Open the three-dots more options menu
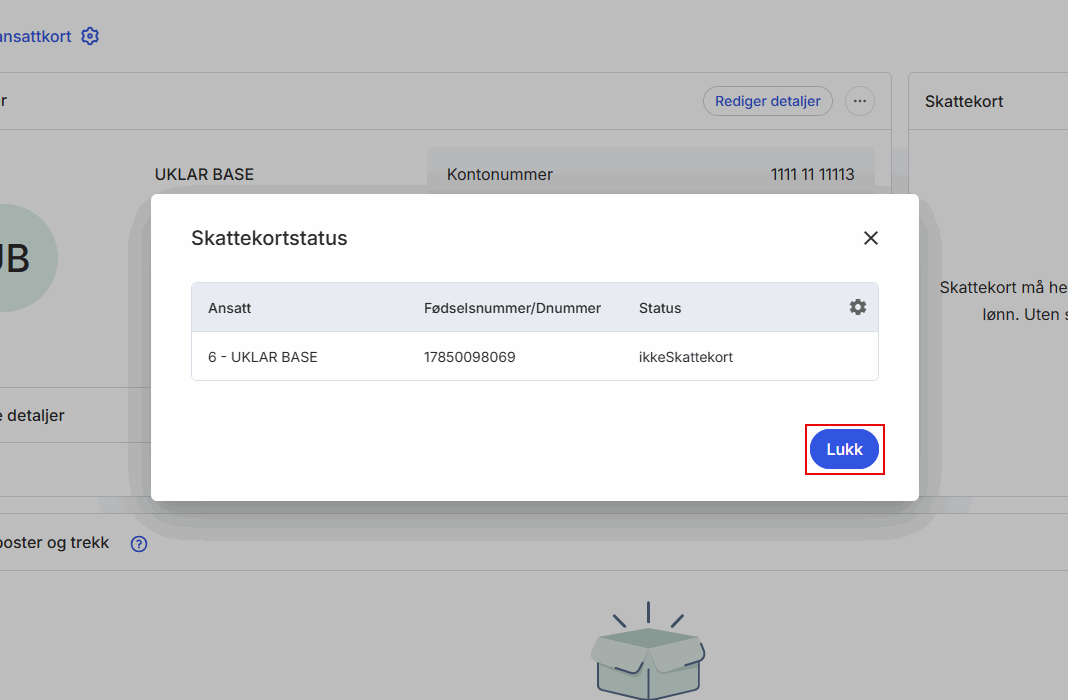Screen dimensions: 1068x700 (x=860, y=101)
